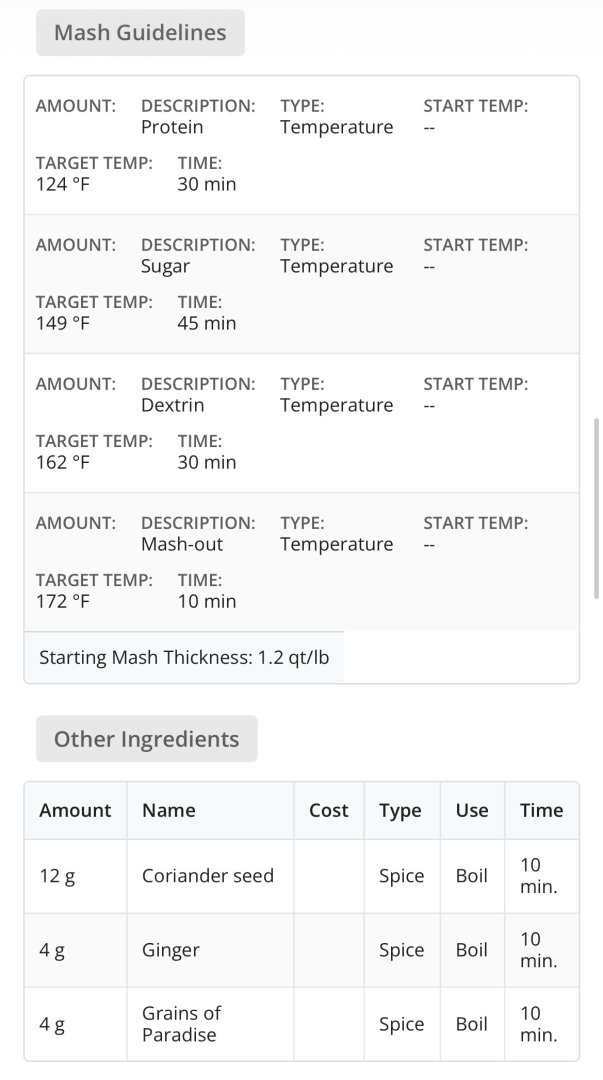Viewport: 603px width, 1080px height.
Task: Click the Protein mash step description
Action: click(172, 127)
